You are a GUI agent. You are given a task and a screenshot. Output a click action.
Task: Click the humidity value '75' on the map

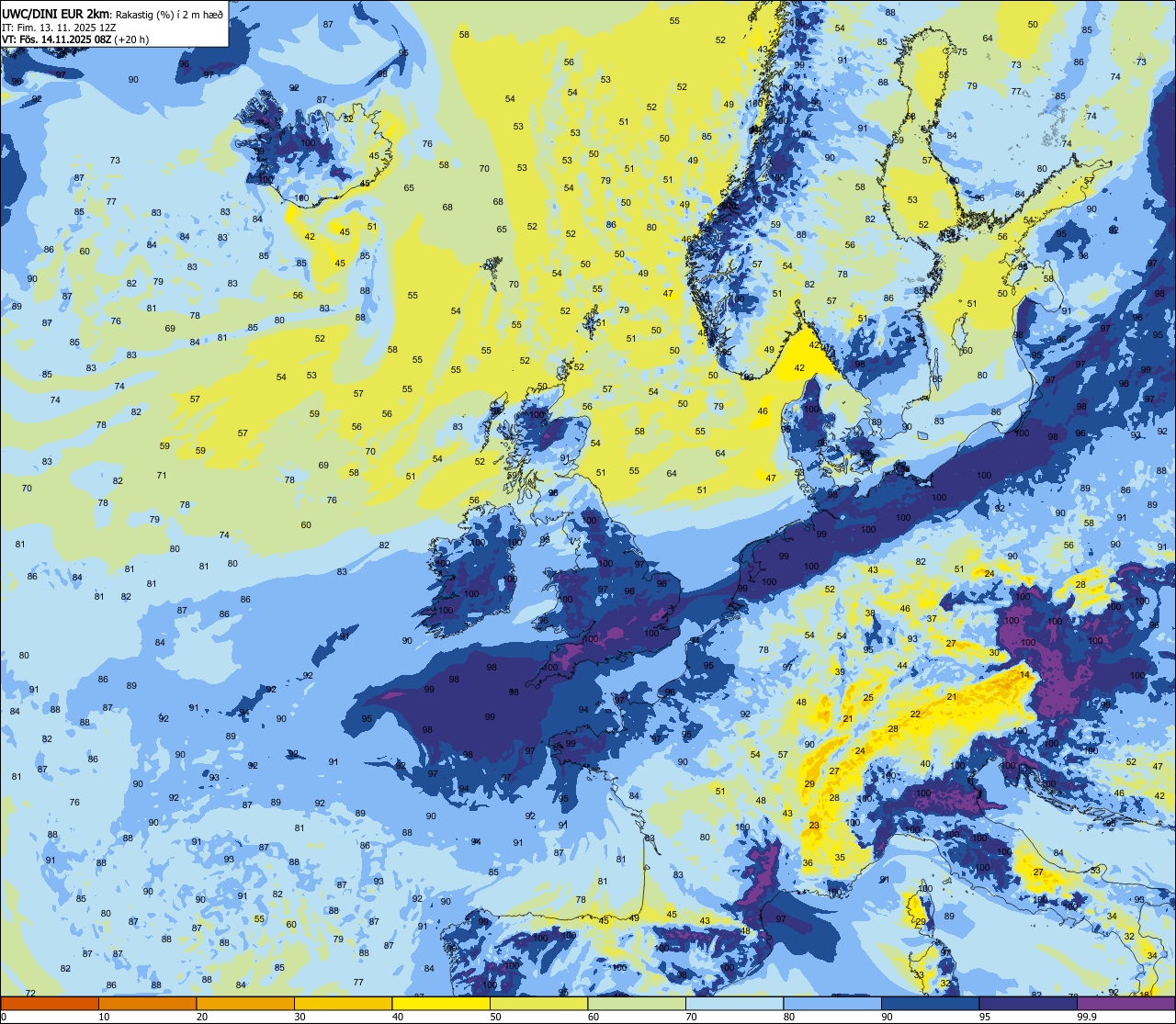pyautogui.click(x=962, y=52)
